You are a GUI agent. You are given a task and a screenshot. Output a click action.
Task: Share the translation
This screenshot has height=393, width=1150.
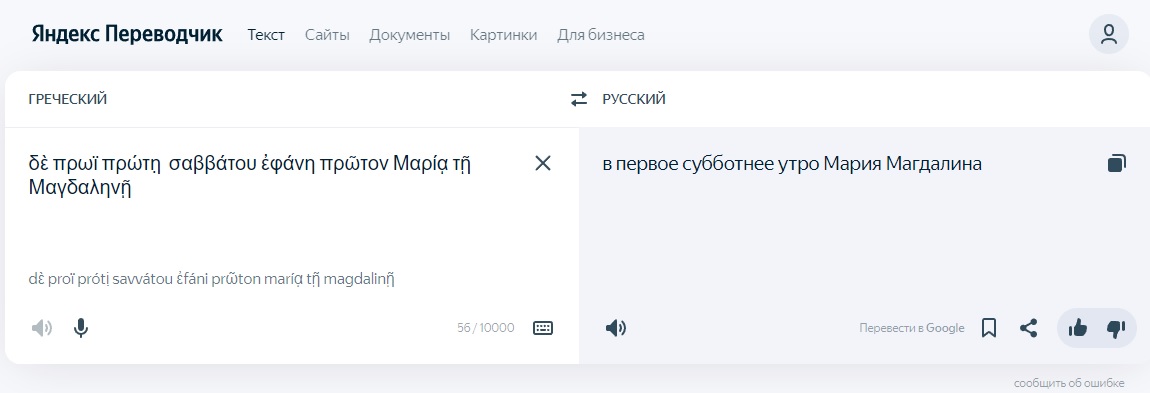coord(1028,328)
